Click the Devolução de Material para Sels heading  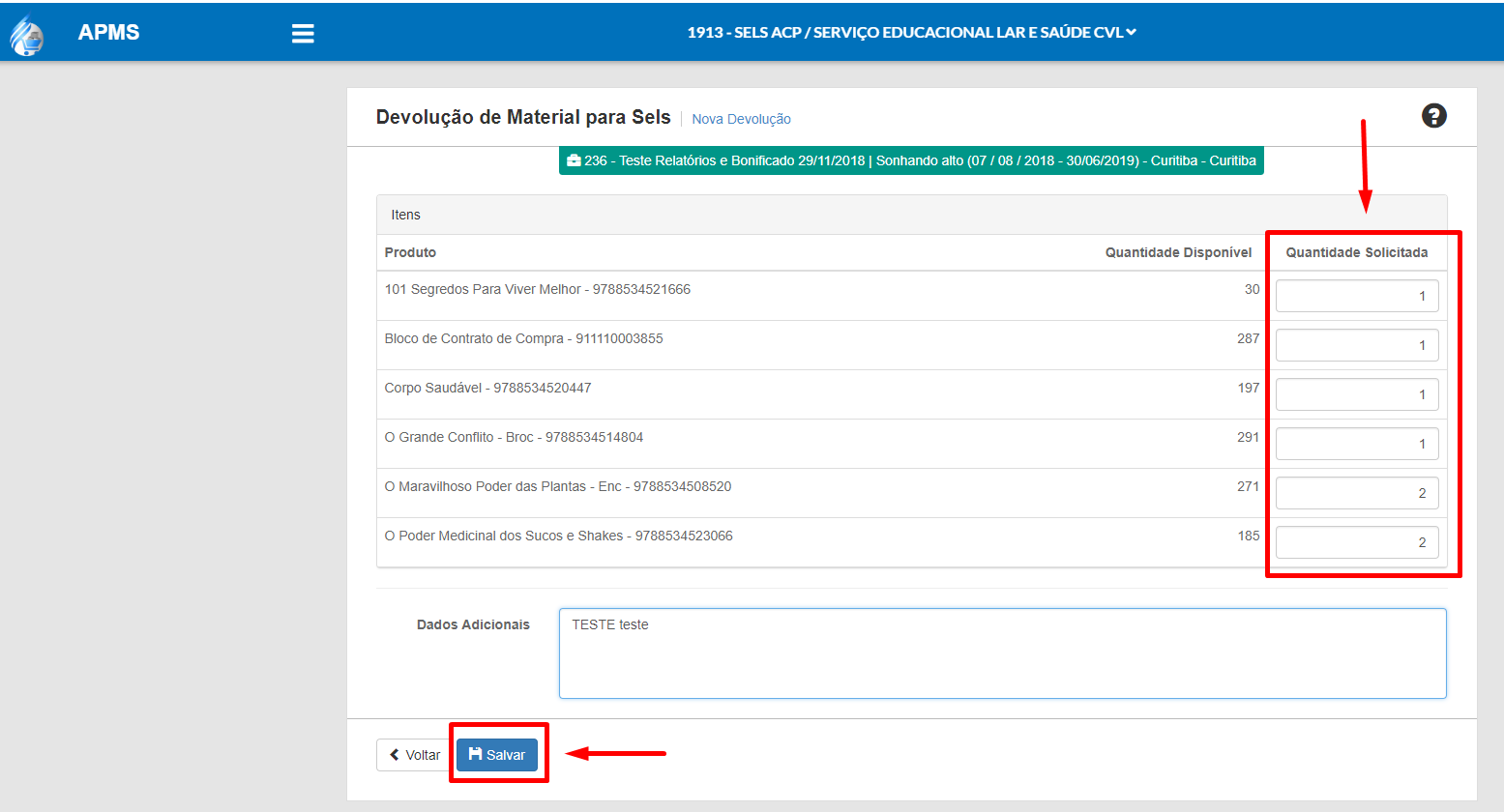(523, 117)
